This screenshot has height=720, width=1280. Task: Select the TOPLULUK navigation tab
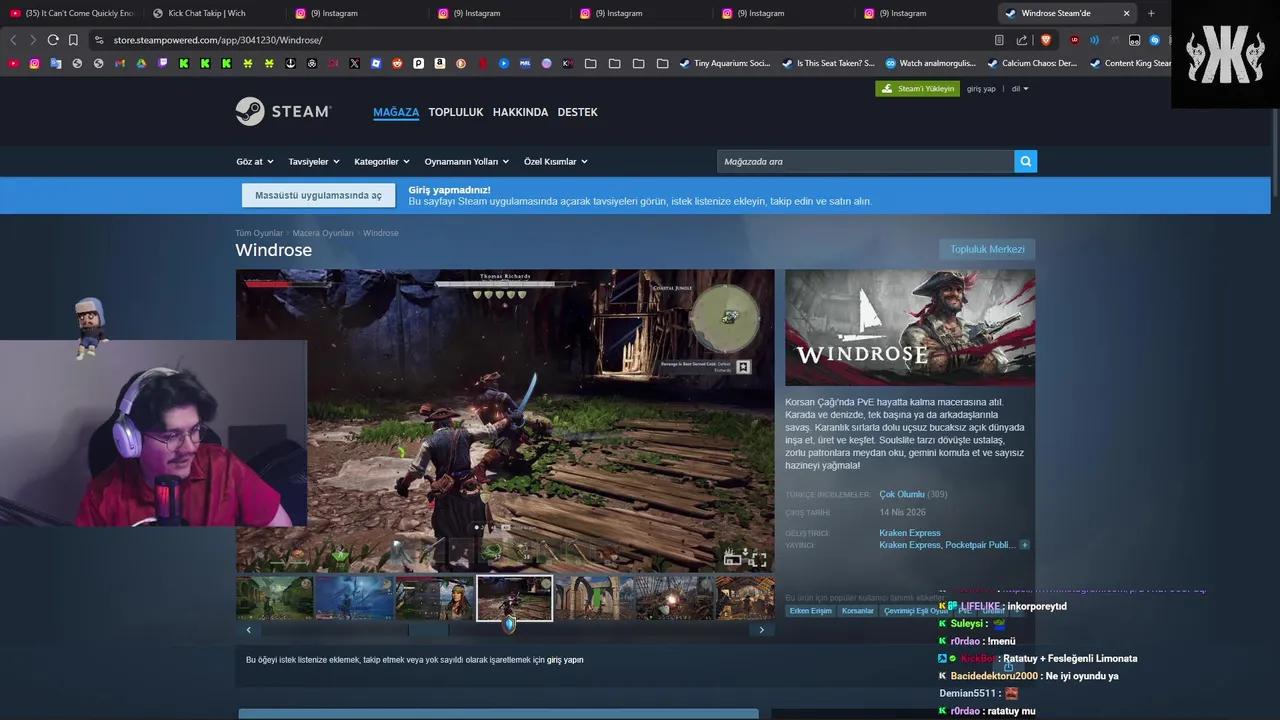pyautogui.click(x=456, y=112)
